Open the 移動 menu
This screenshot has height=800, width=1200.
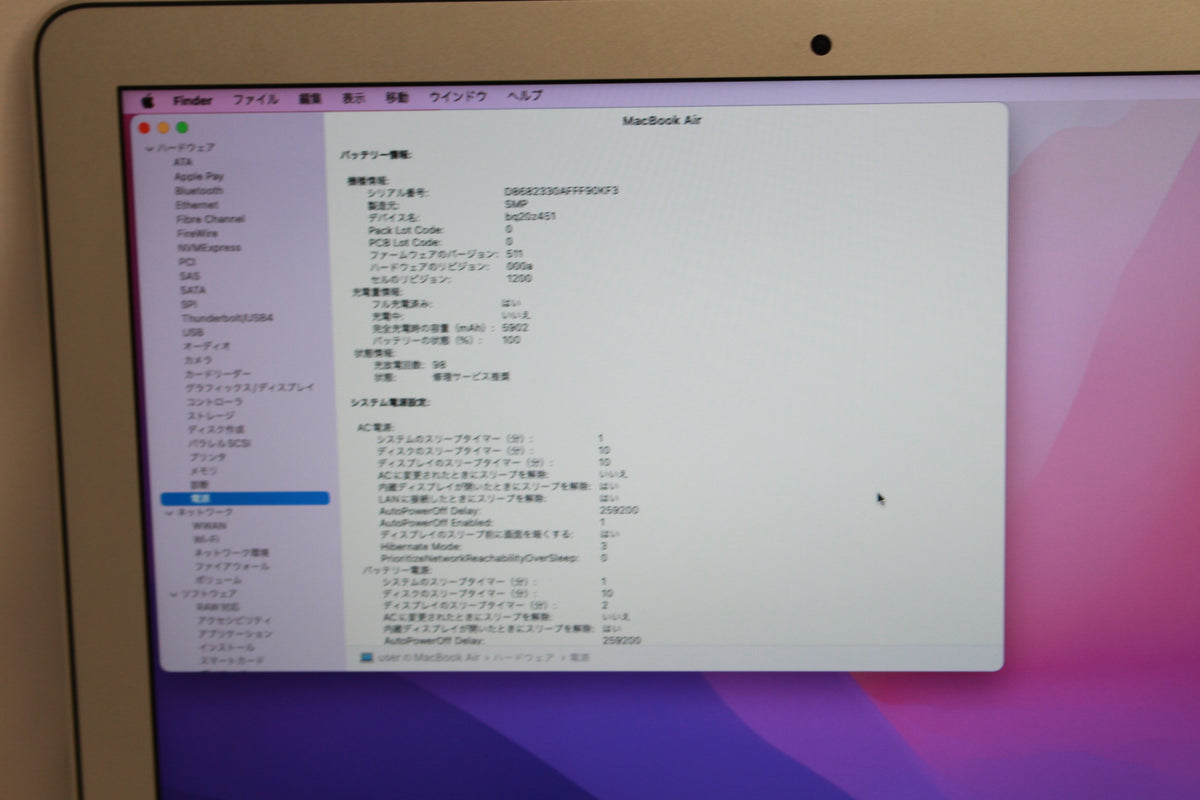pyautogui.click(x=397, y=98)
